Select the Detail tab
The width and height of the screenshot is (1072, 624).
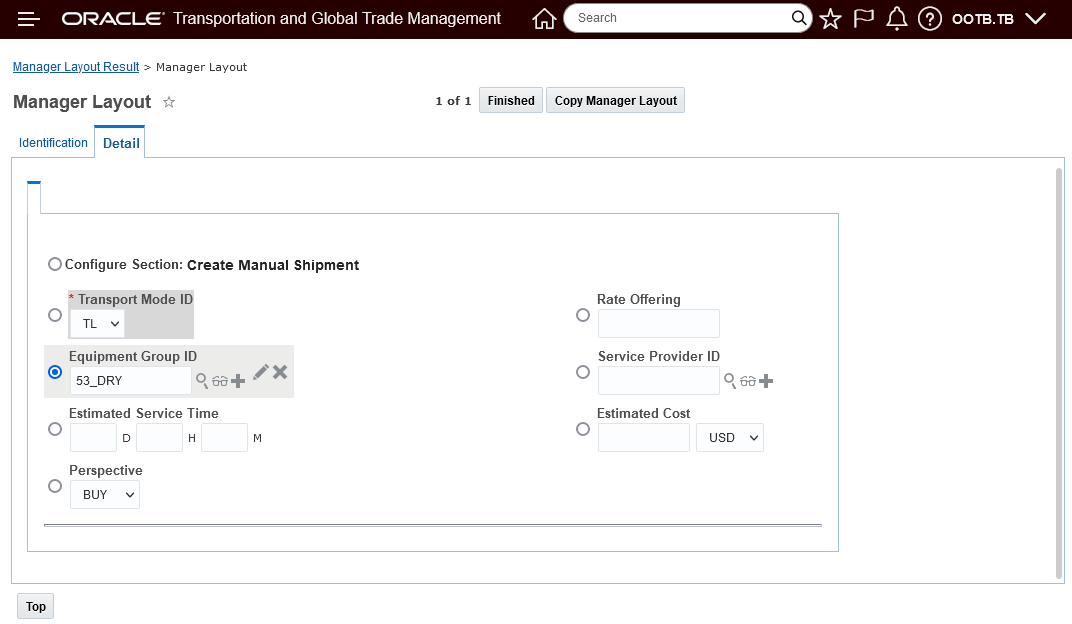[121, 143]
